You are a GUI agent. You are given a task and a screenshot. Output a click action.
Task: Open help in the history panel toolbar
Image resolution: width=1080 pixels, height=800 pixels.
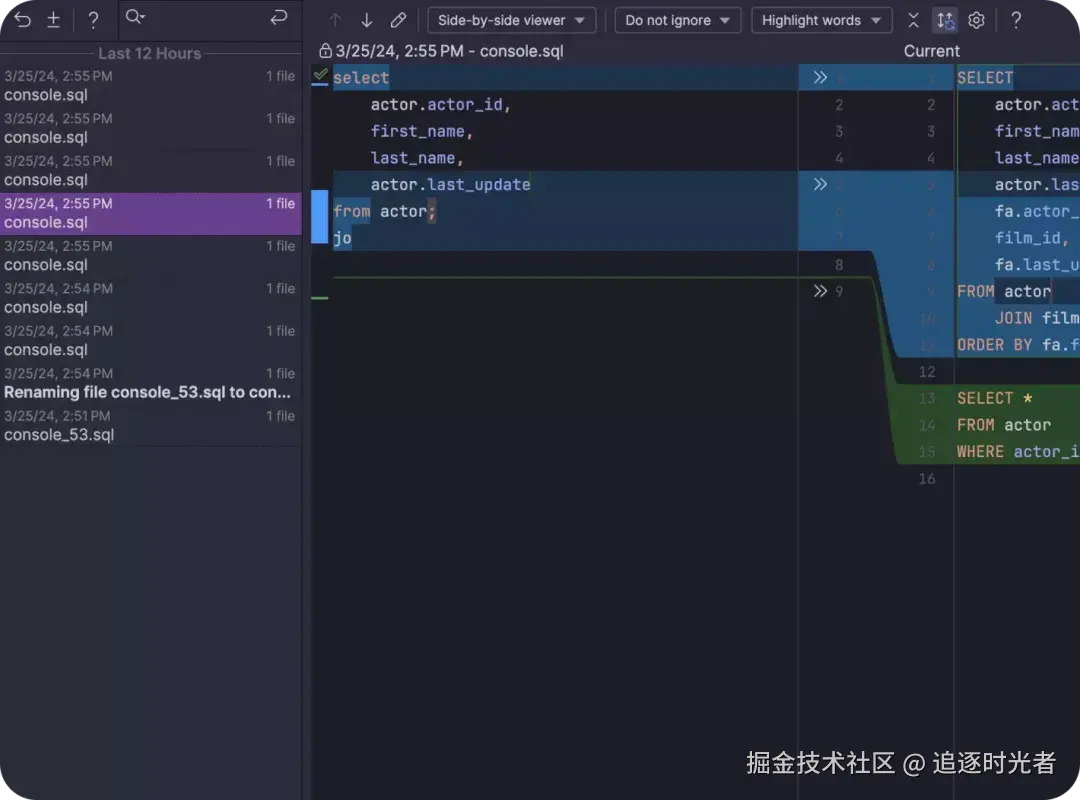tap(93, 19)
